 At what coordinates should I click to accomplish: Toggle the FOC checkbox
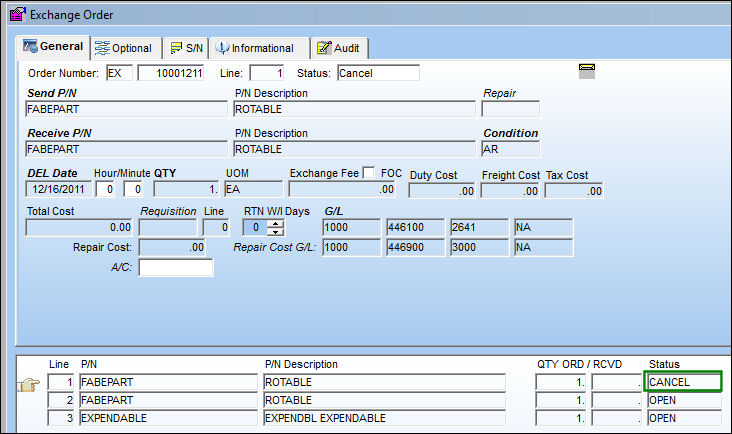(368, 173)
